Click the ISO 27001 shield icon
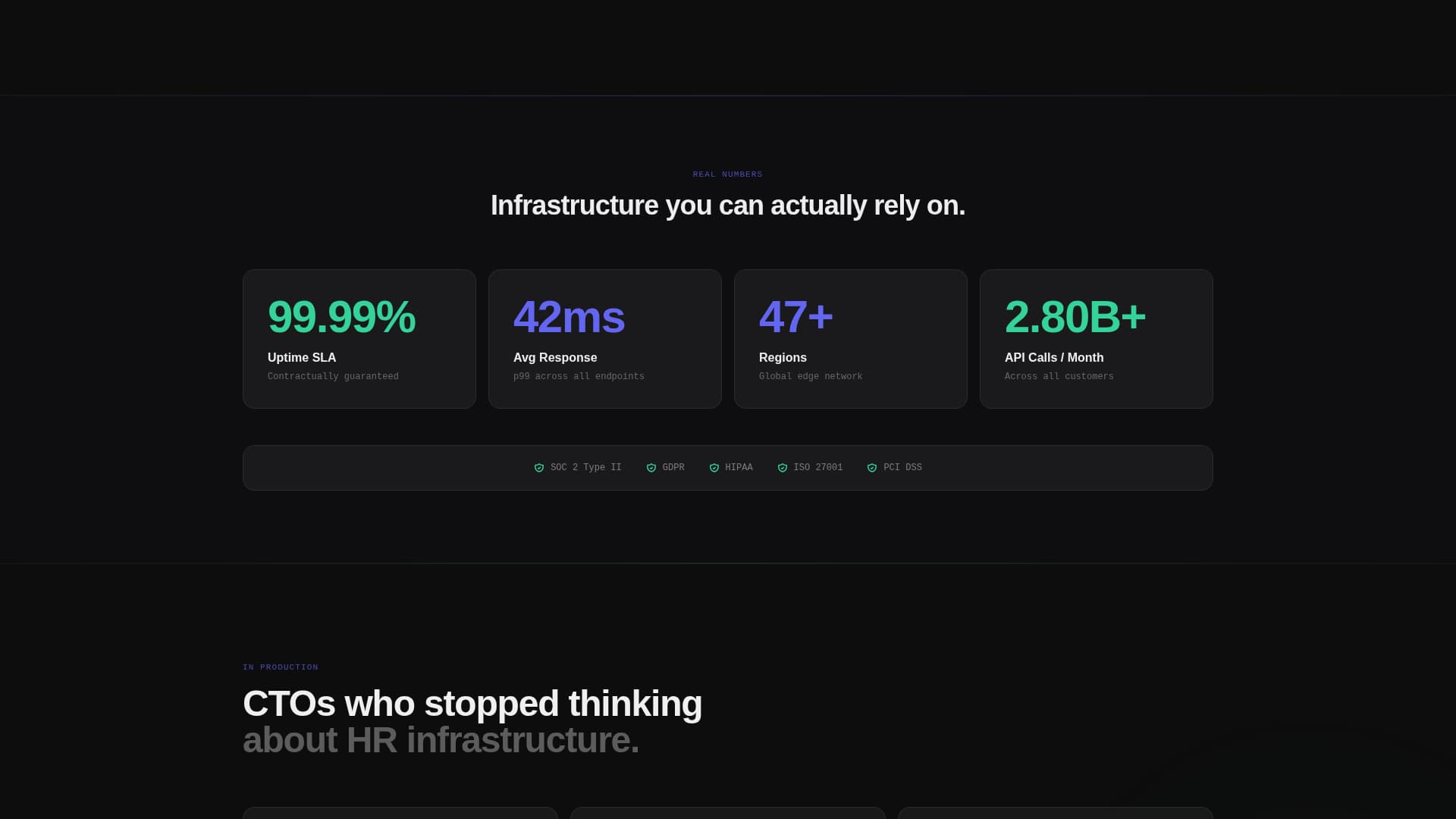This screenshot has height=819, width=1456. [x=783, y=468]
